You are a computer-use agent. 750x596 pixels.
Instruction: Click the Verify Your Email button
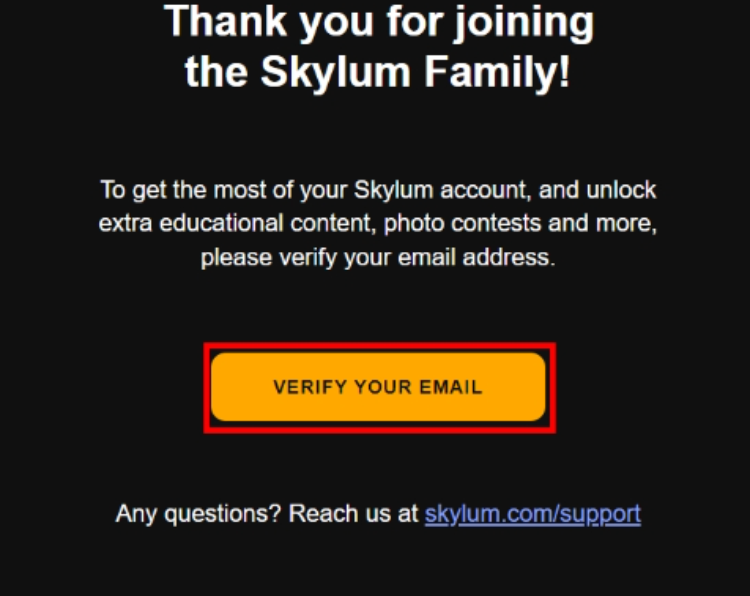[378, 387]
